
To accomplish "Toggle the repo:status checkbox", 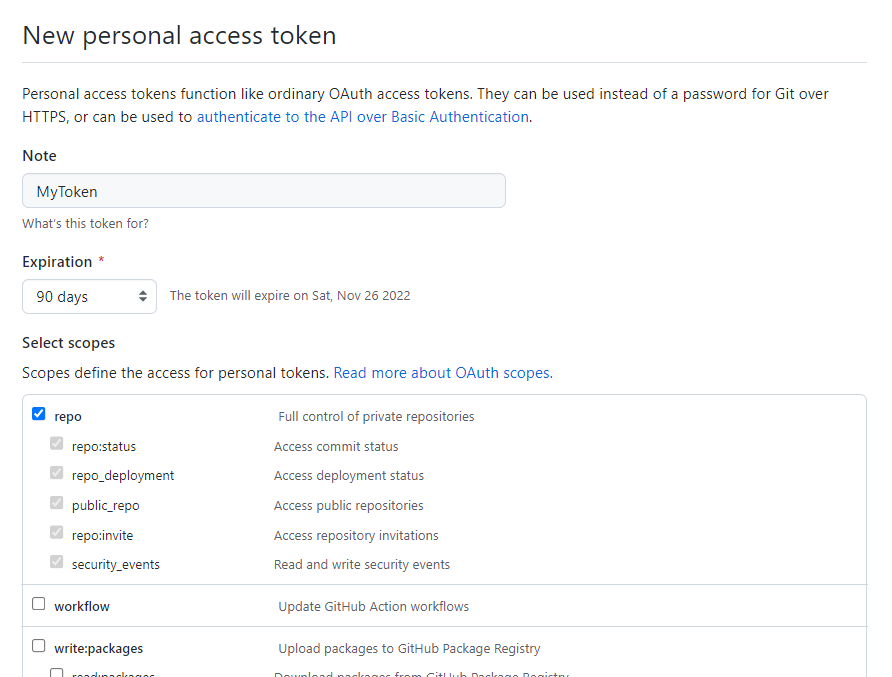I will coord(57,445).
